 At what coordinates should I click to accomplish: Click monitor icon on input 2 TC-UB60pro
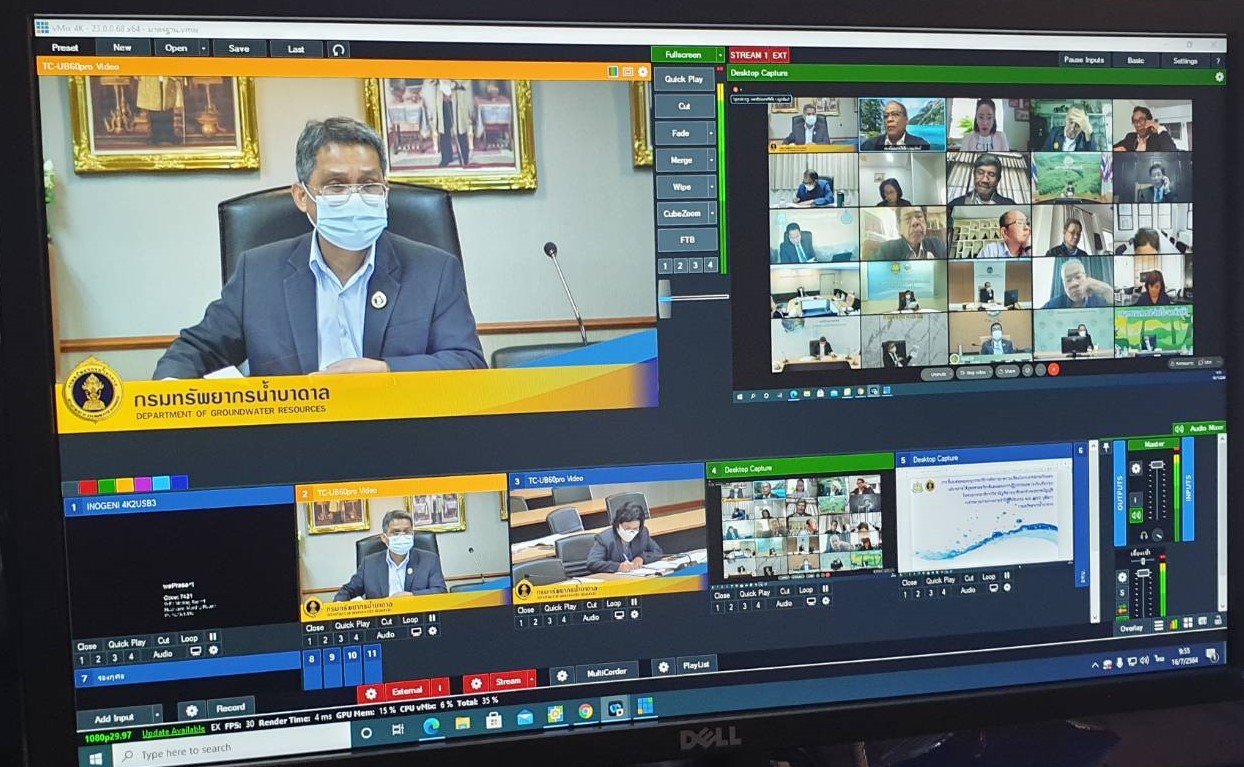pos(416,632)
